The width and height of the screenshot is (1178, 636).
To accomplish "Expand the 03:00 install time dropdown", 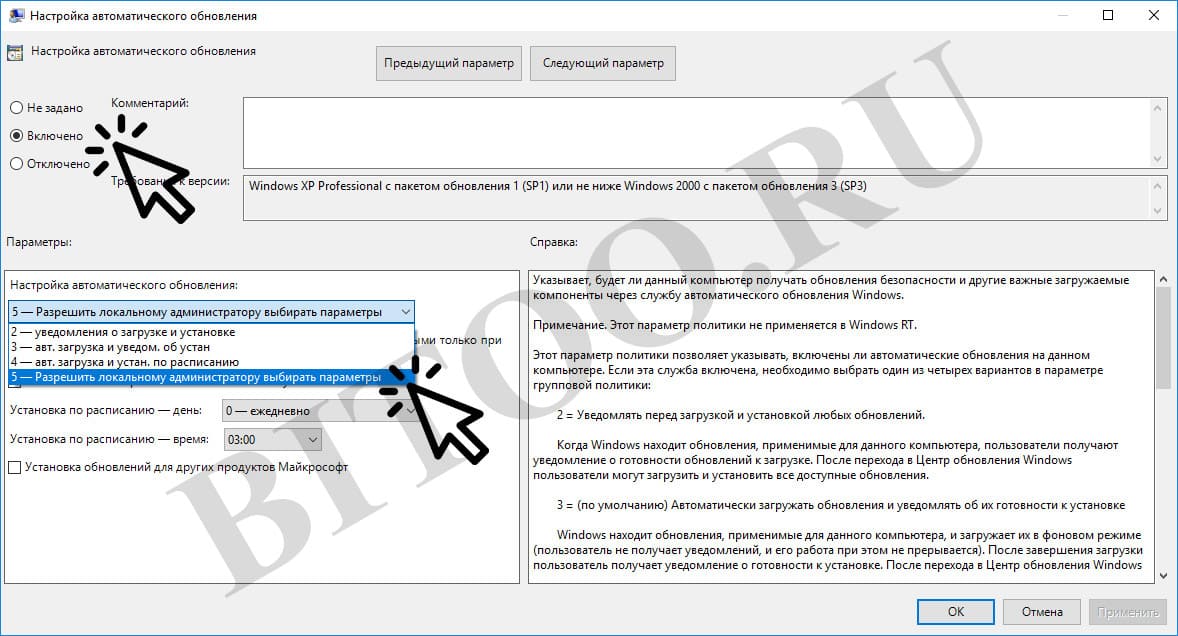I will point(313,439).
